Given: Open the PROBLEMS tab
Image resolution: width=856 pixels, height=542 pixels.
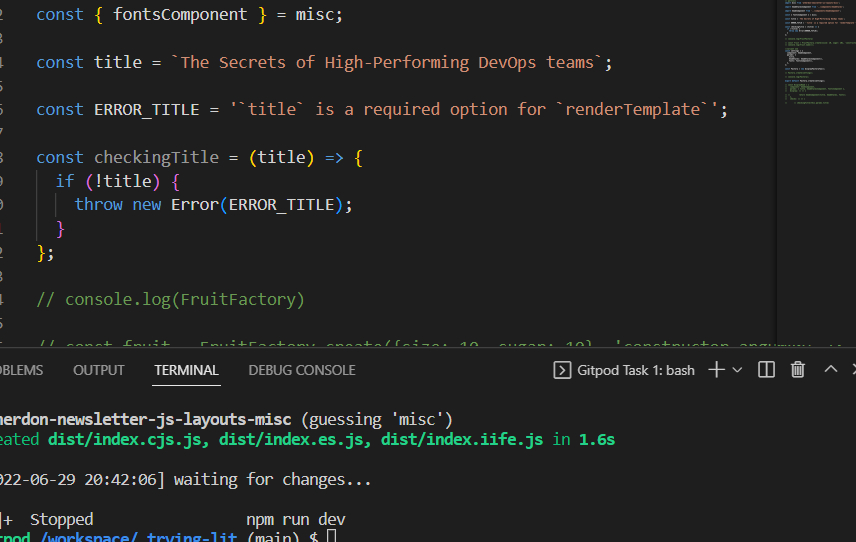Looking at the screenshot, I should [x=21, y=370].
